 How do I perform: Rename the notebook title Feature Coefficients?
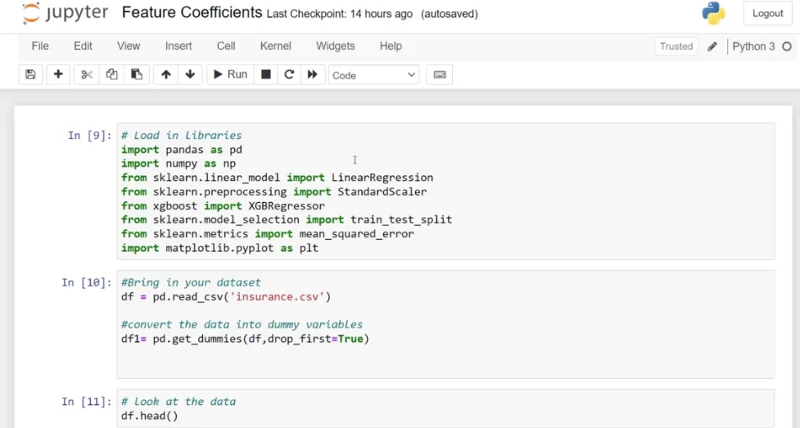(x=192, y=12)
